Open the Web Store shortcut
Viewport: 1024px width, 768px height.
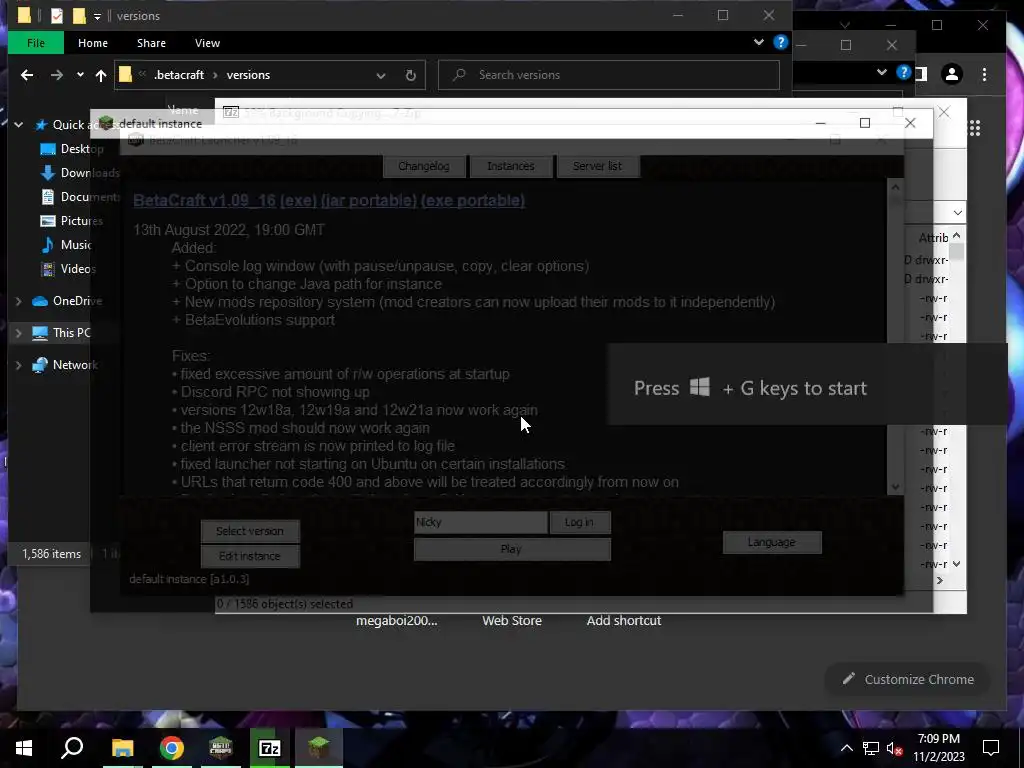coord(512,620)
